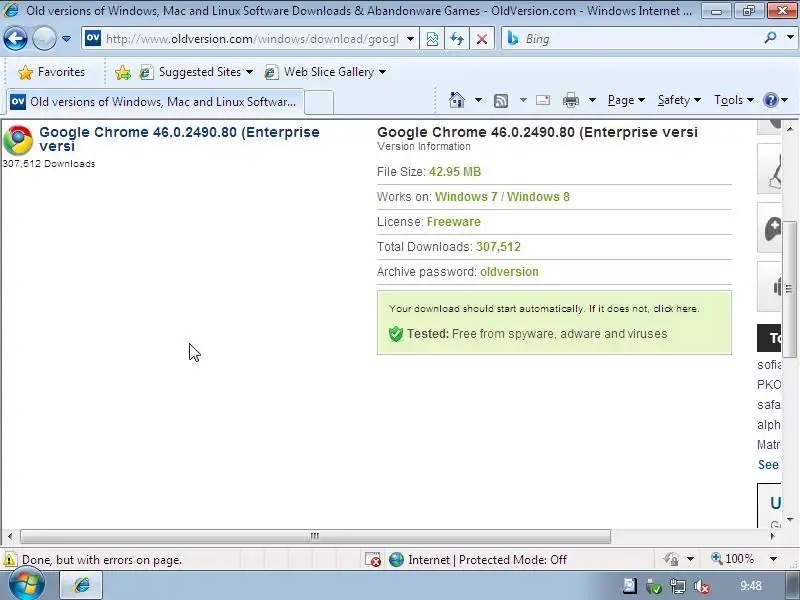Click the 307,512 Total Downloads value
This screenshot has height=600, width=800.
498,247
